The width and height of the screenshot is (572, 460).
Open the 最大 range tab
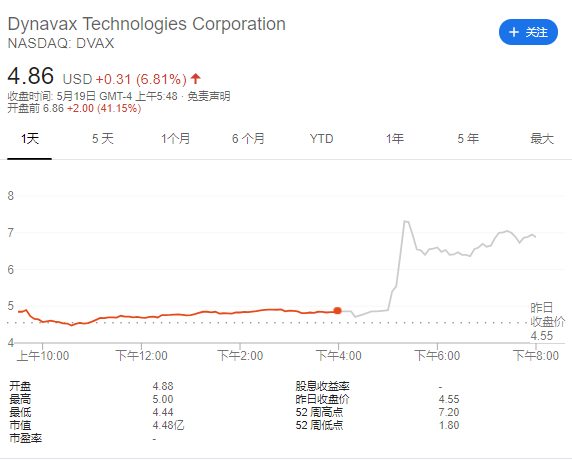(x=542, y=139)
